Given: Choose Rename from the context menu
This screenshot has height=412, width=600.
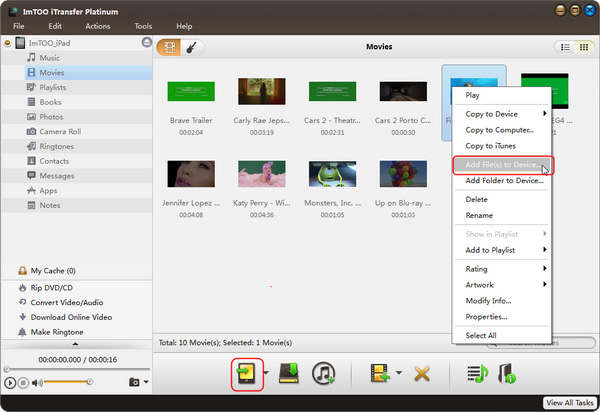Looking at the screenshot, I should 501,215.
